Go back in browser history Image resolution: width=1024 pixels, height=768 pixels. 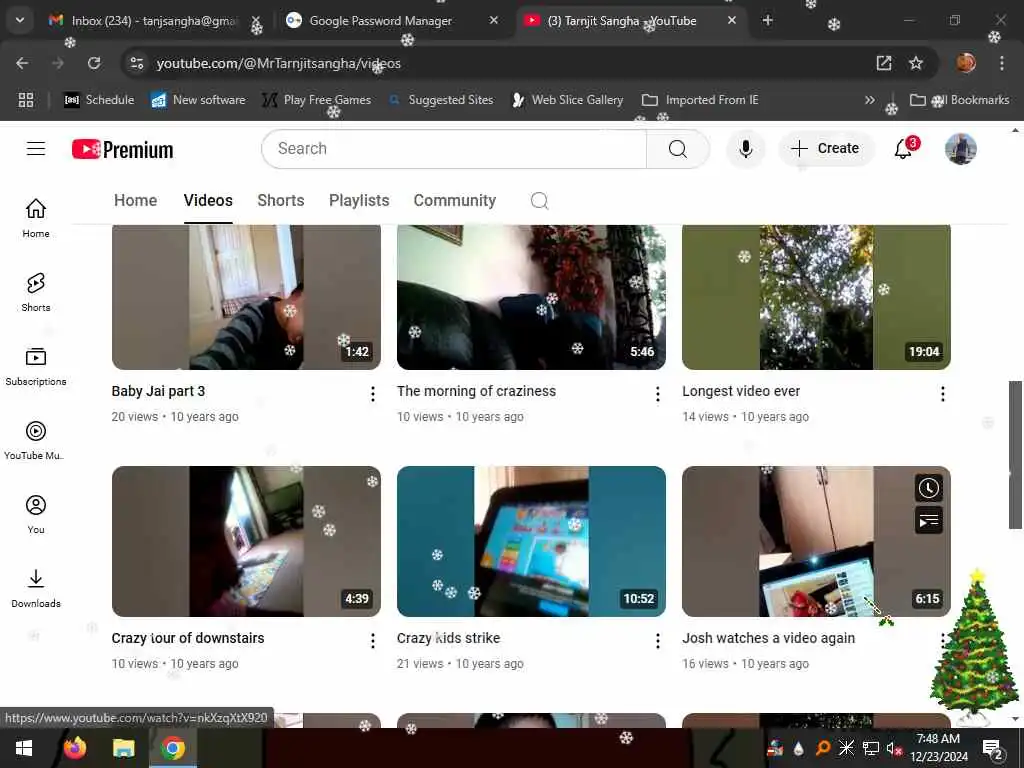pyautogui.click(x=22, y=63)
